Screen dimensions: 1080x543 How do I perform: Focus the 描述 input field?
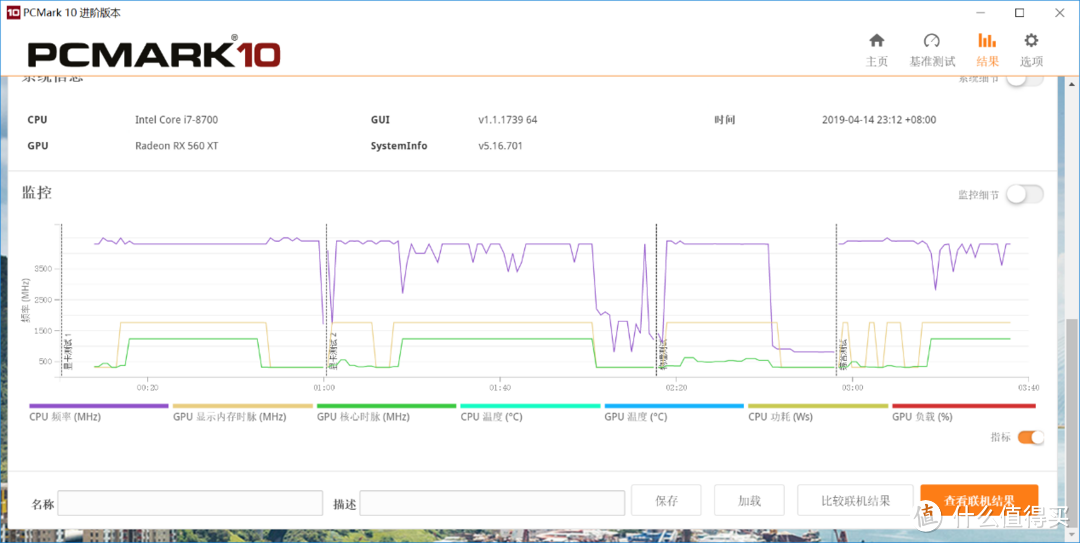[x=492, y=503]
